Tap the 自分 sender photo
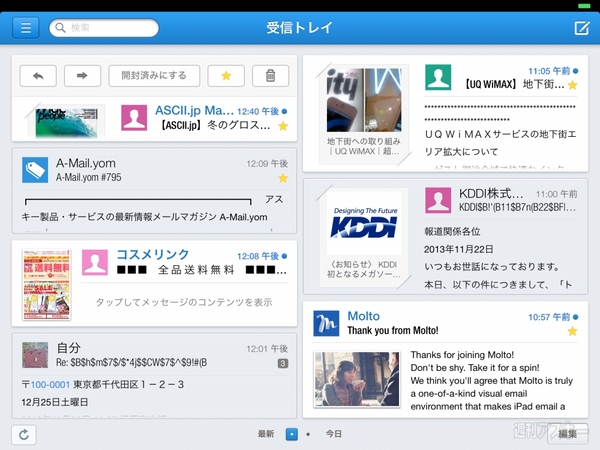The image size is (600, 450). click(35, 355)
